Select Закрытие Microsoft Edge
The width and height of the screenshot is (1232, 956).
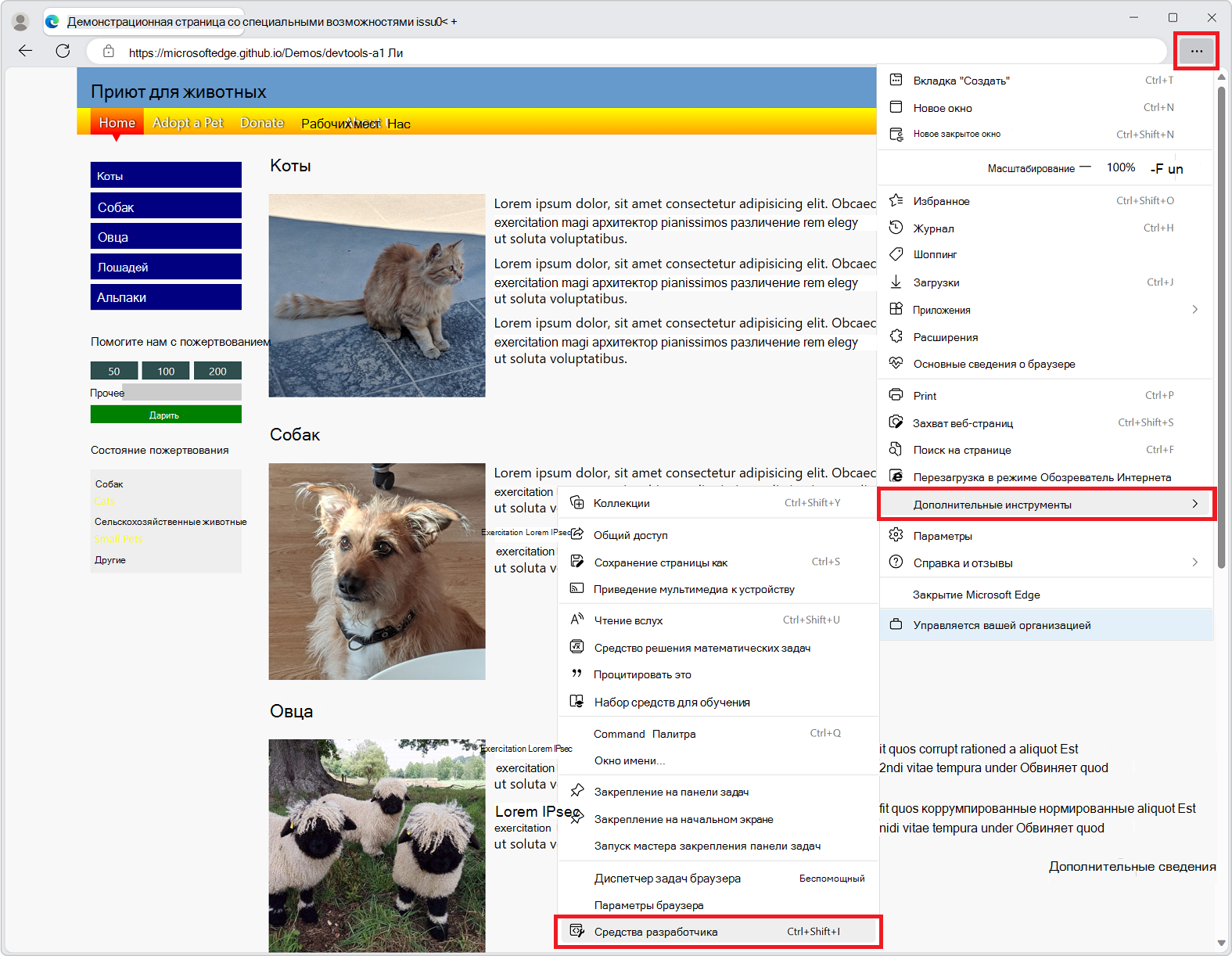tap(1045, 595)
